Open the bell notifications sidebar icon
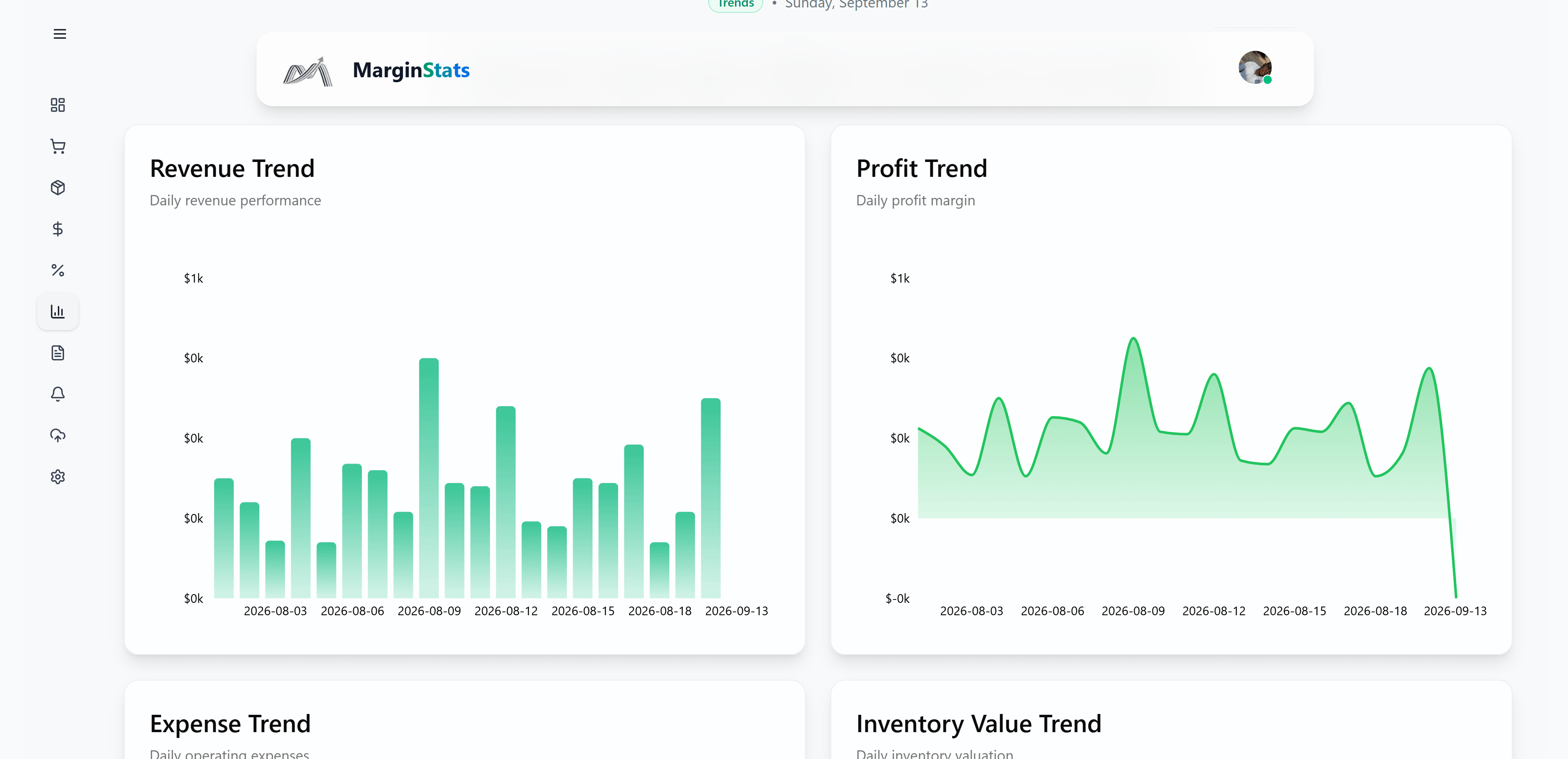1568x759 pixels. click(58, 395)
